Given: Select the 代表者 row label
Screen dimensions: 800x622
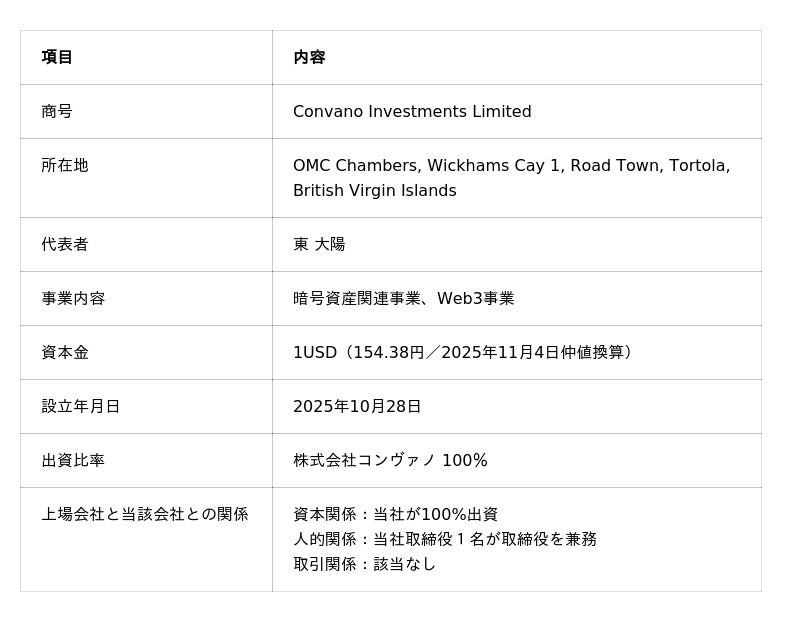Looking at the screenshot, I should pos(65,244).
